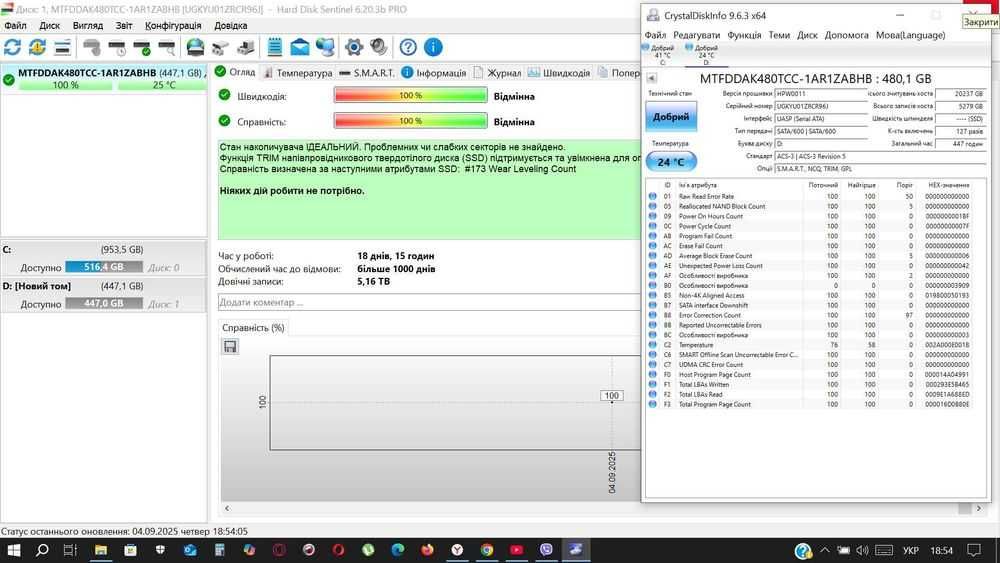
Task: Click the globe over drive toolbar icon
Action: (195, 47)
